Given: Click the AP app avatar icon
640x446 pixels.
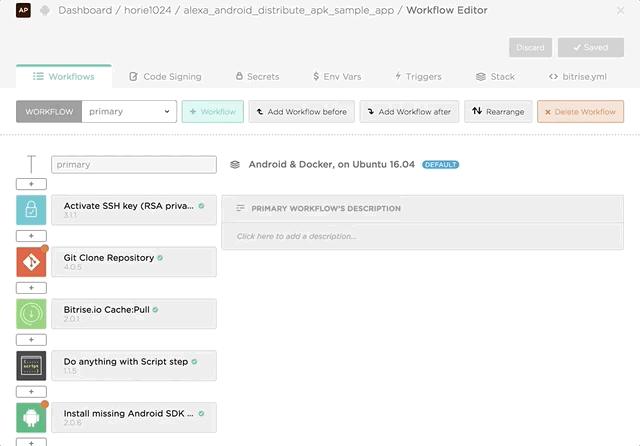Looking at the screenshot, I should point(23,10).
